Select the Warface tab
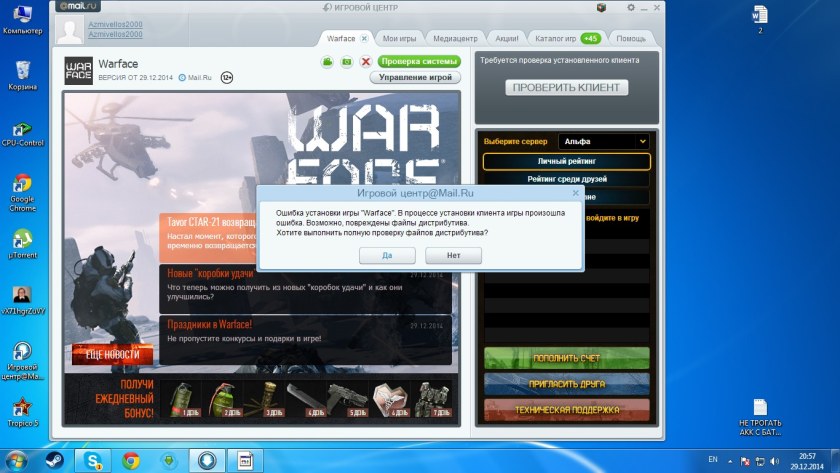The image size is (840, 473). click(x=341, y=39)
